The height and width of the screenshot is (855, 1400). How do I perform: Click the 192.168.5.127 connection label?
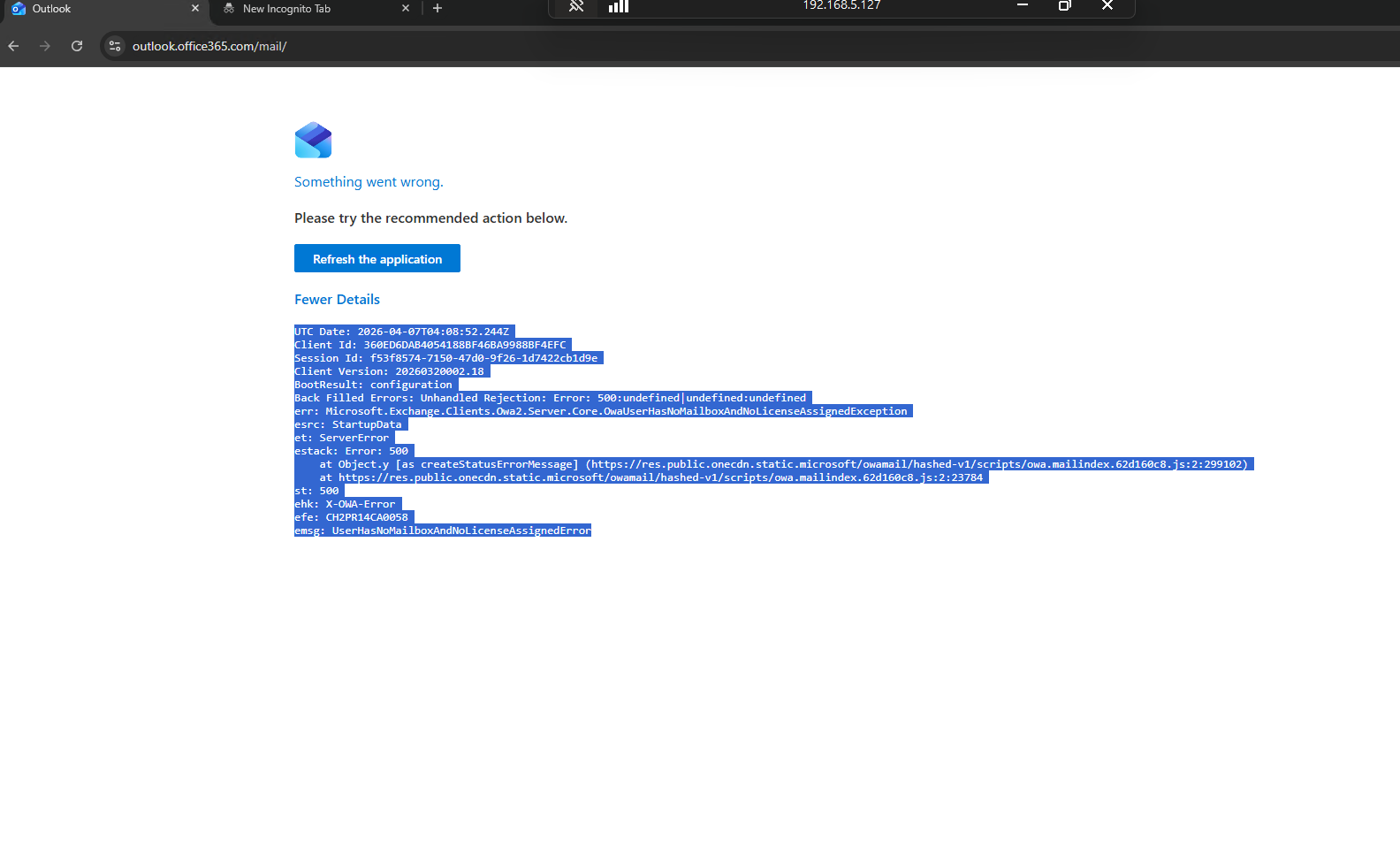[x=841, y=5]
